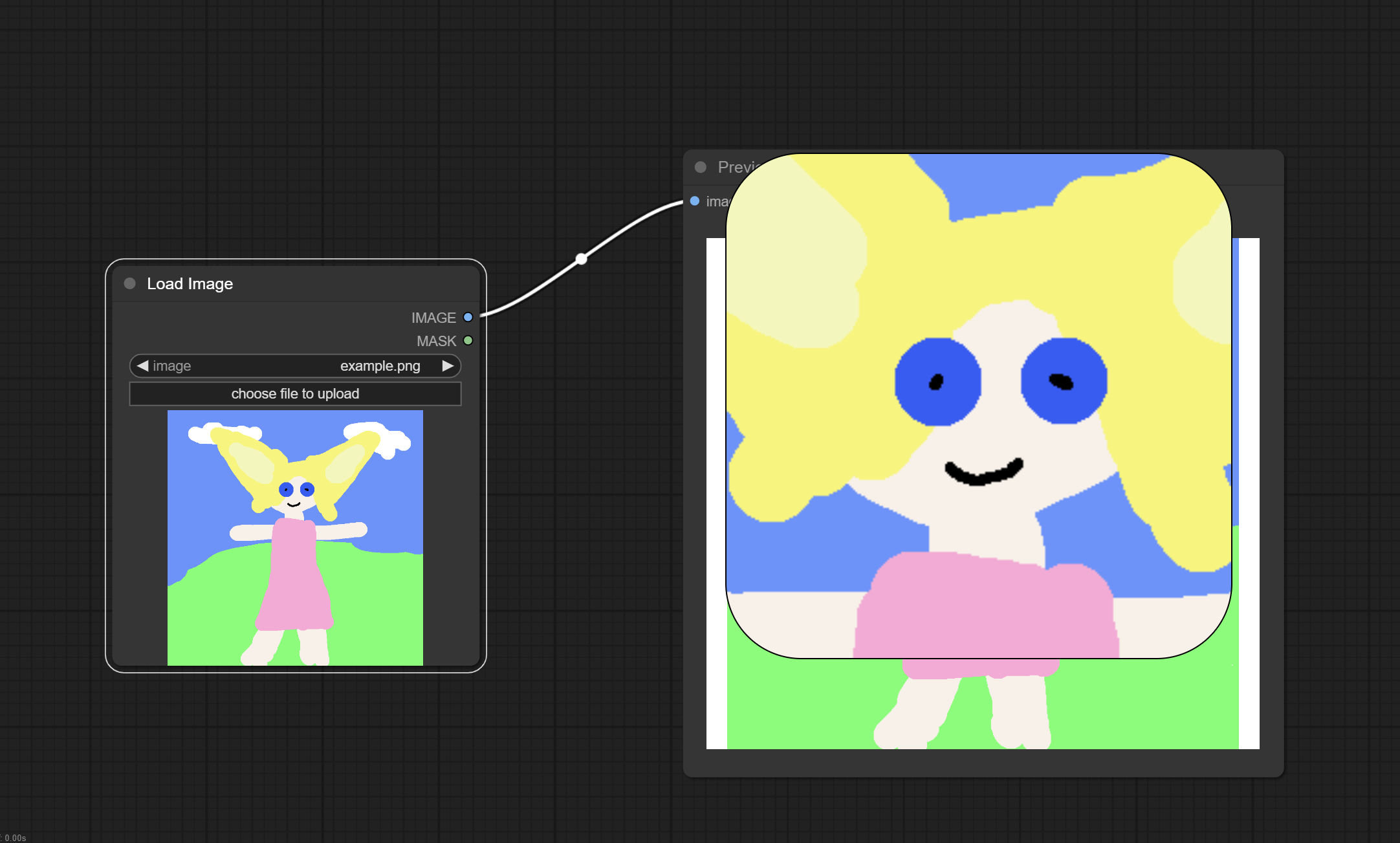
Task: Click blank node body left of Load Image thumbnail
Action: 139,537
